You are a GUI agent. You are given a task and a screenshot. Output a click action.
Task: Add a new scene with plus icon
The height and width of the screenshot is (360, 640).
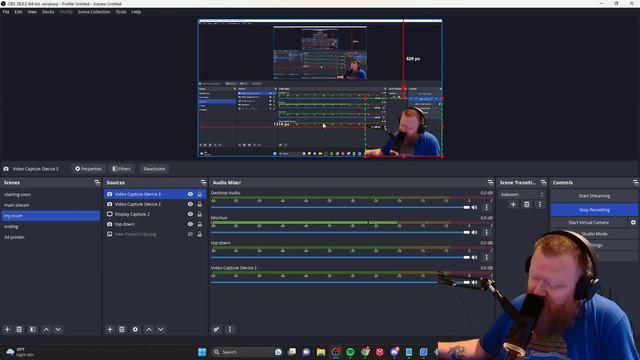tap(7, 329)
